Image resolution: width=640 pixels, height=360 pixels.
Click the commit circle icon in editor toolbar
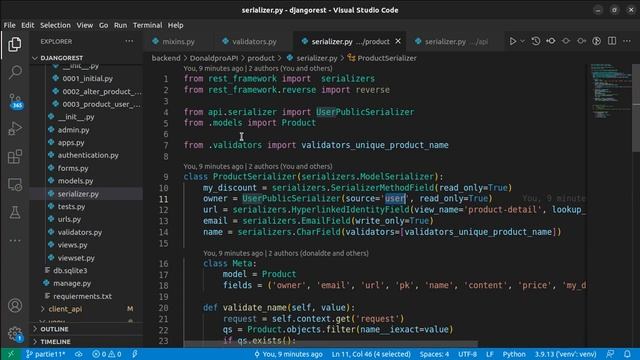[x=566, y=41]
